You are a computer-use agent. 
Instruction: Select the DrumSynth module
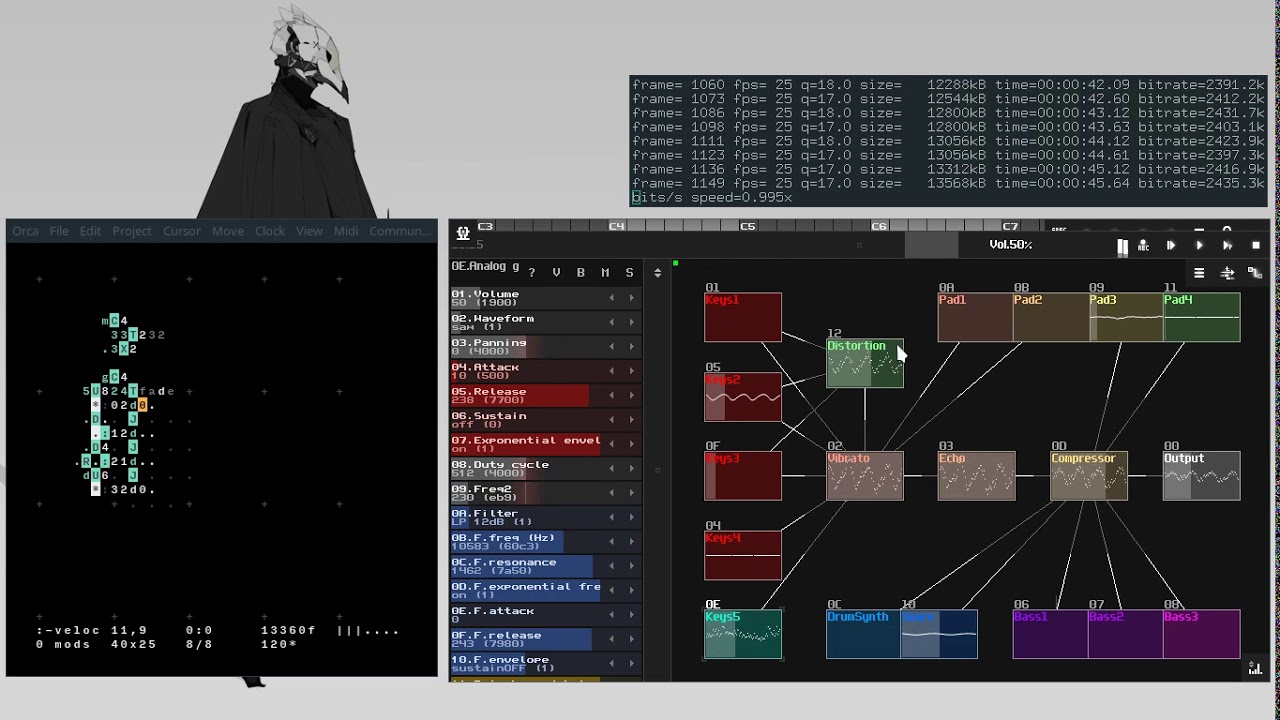[863, 634]
